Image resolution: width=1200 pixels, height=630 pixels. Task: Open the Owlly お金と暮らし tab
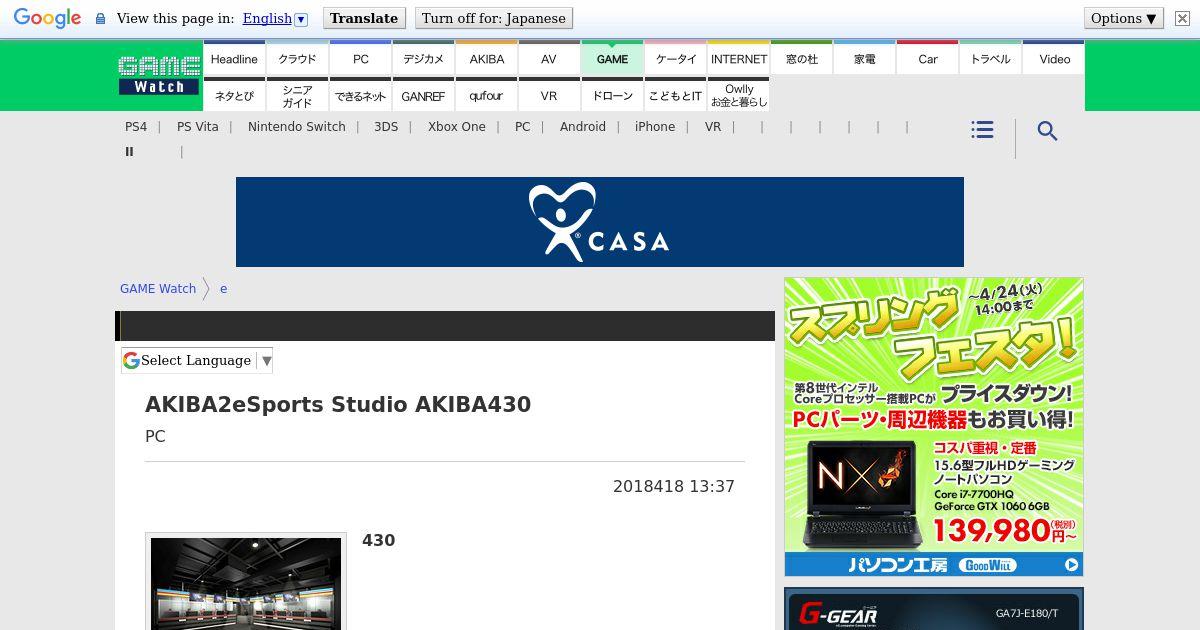738,96
